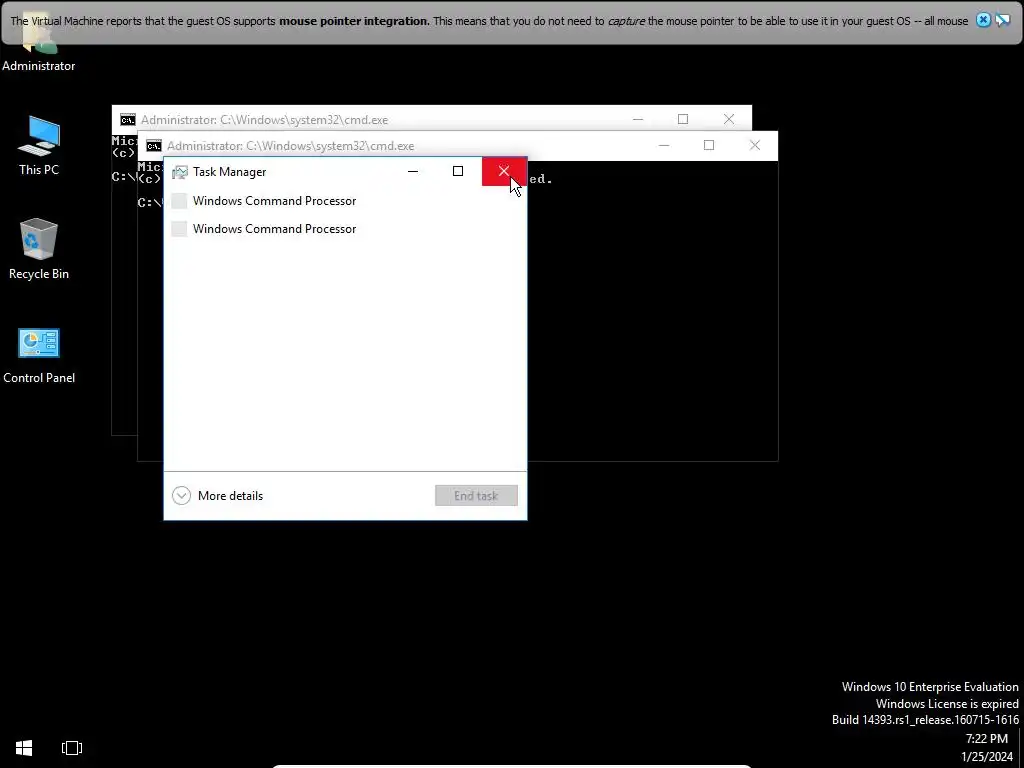Click the front cmd.exe window title text
The height and width of the screenshot is (768, 1024).
point(291,146)
